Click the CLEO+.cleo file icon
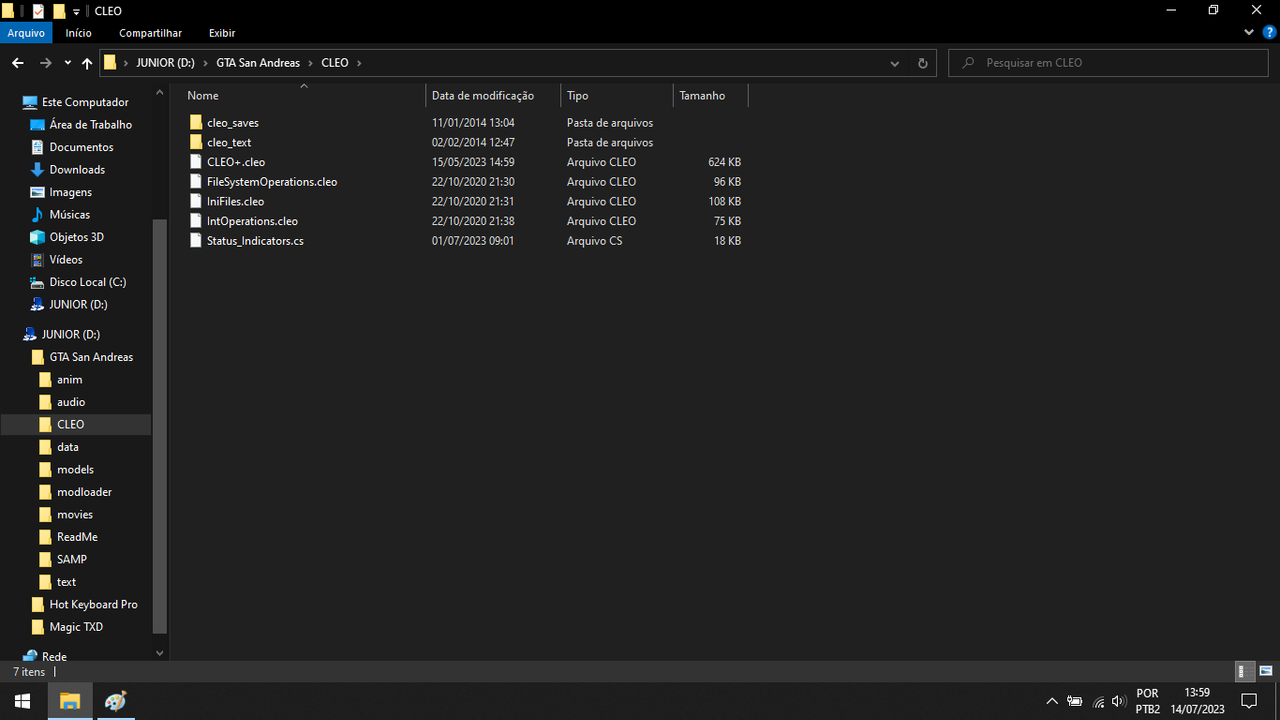The width and height of the screenshot is (1280, 720). [x=196, y=162]
